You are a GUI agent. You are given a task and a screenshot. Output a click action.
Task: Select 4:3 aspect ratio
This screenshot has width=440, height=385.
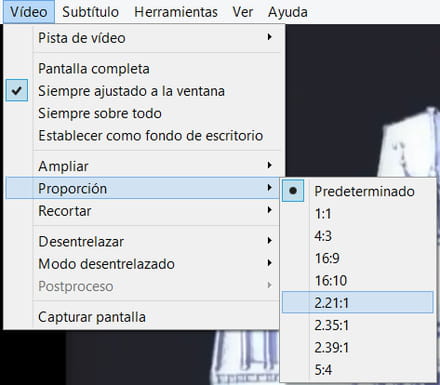(x=358, y=236)
